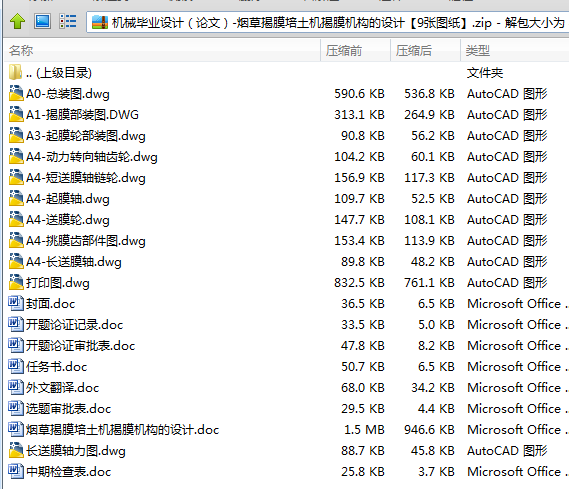Click the icon of A0-总装图.dwg
The height and width of the screenshot is (489, 569).
point(16,93)
